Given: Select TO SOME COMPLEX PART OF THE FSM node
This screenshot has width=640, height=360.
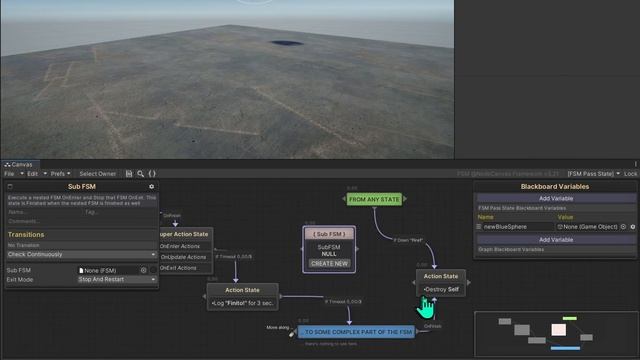Looking at the screenshot, I should tap(357, 332).
